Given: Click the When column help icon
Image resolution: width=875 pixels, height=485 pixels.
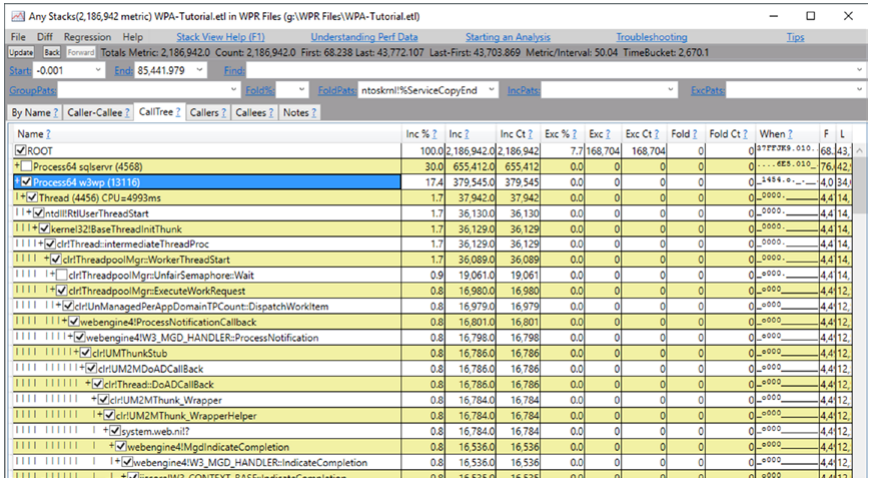Looking at the screenshot, I should pyautogui.click(x=790, y=134).
